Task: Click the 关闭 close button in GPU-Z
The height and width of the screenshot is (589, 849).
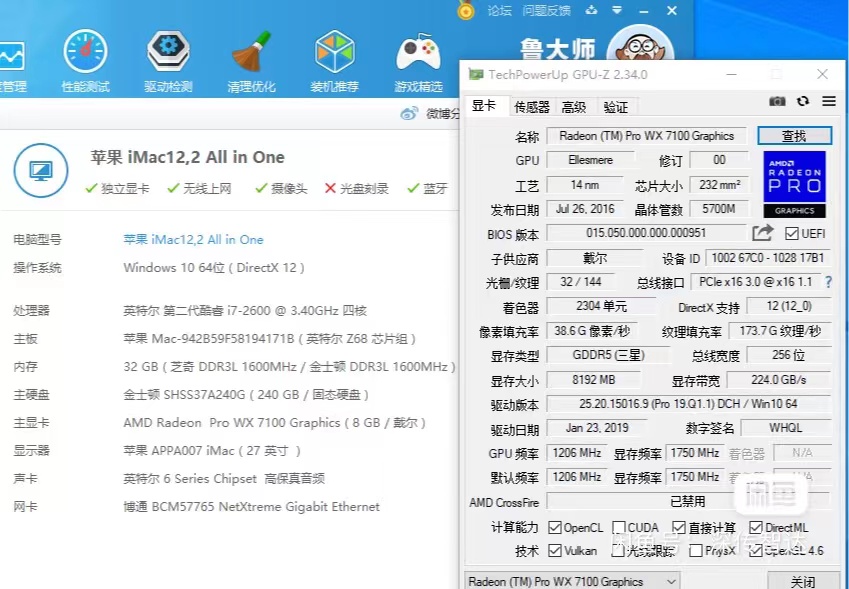Action: point(802,581)
